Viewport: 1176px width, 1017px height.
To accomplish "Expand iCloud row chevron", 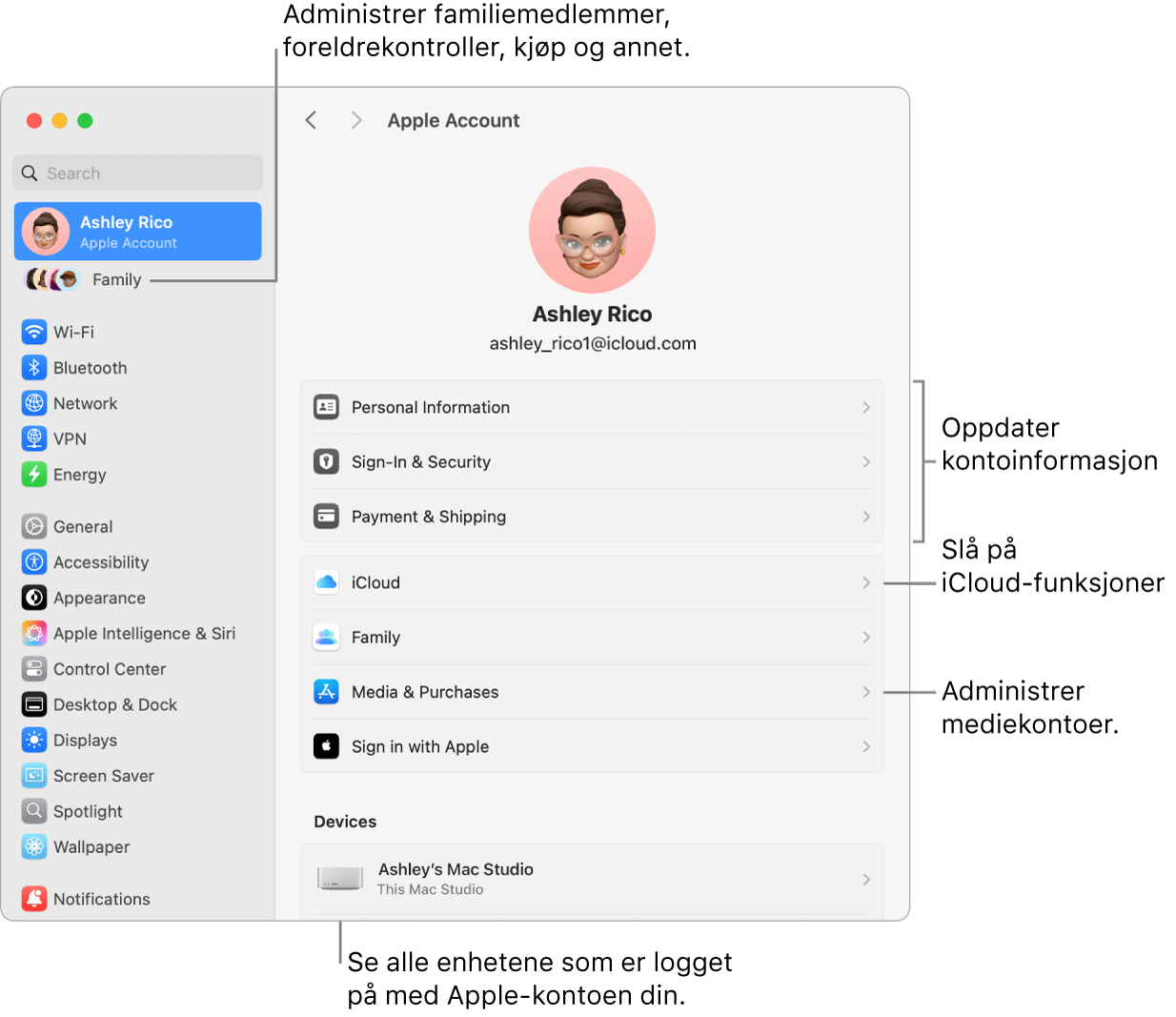I will pos(866,582).
